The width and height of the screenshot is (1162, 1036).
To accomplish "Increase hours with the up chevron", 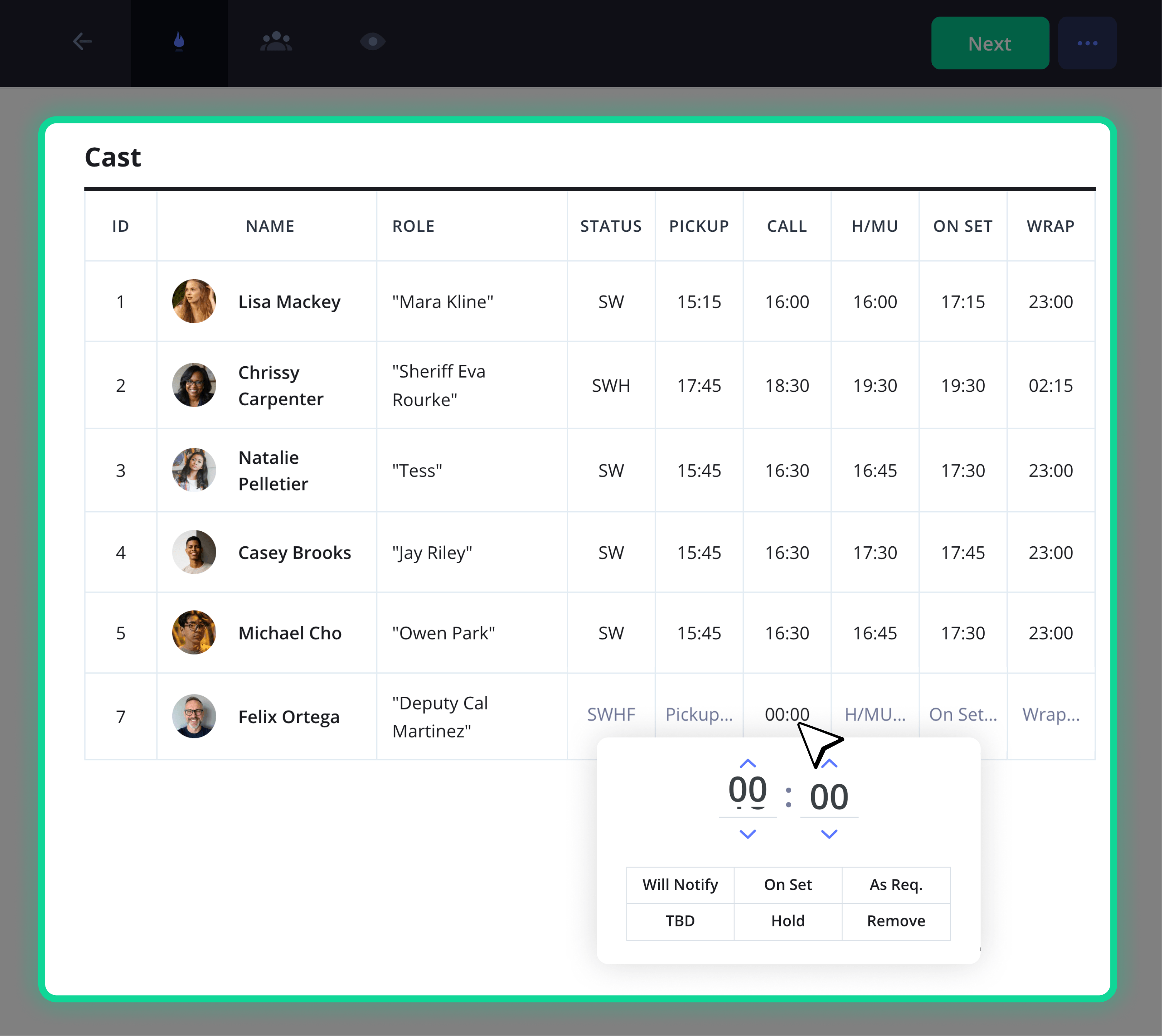I will 747,763.
